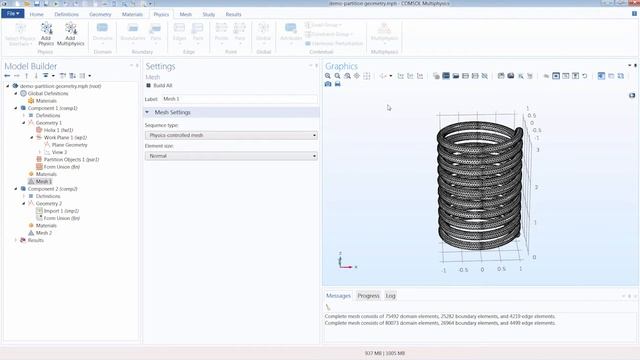The width and height of the screenshot is (640, 360).
Task: Open the Materials ribbon tab
Action: tap(132, 14)
